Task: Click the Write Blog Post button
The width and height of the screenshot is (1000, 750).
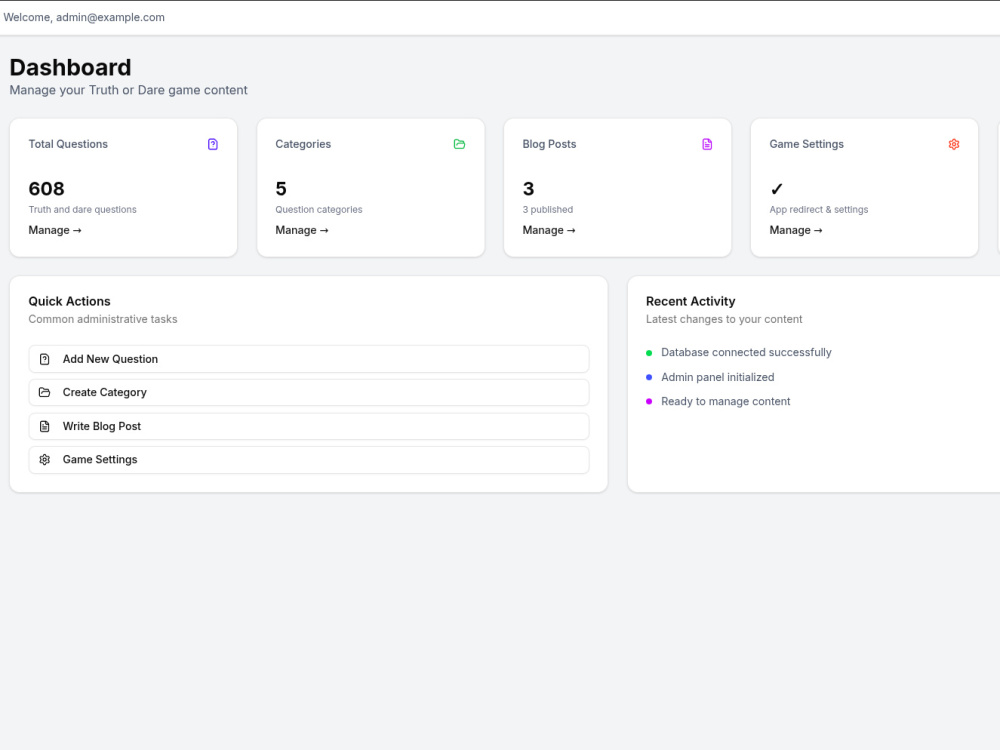Action: (x=309, y=426)
